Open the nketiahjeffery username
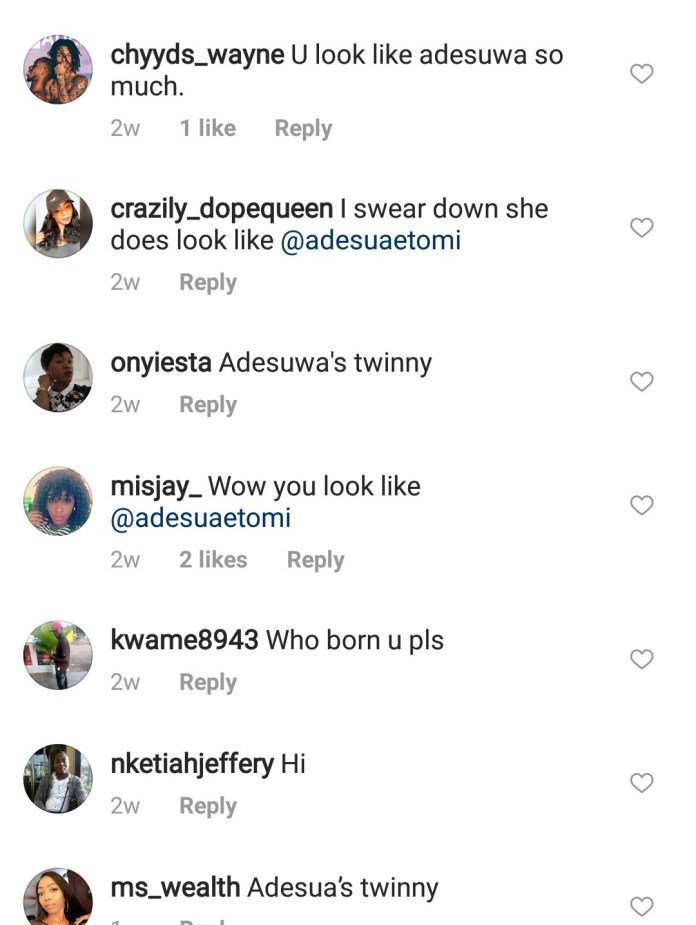The height and width of the screenshot is (925, 696). pos(192,765)
